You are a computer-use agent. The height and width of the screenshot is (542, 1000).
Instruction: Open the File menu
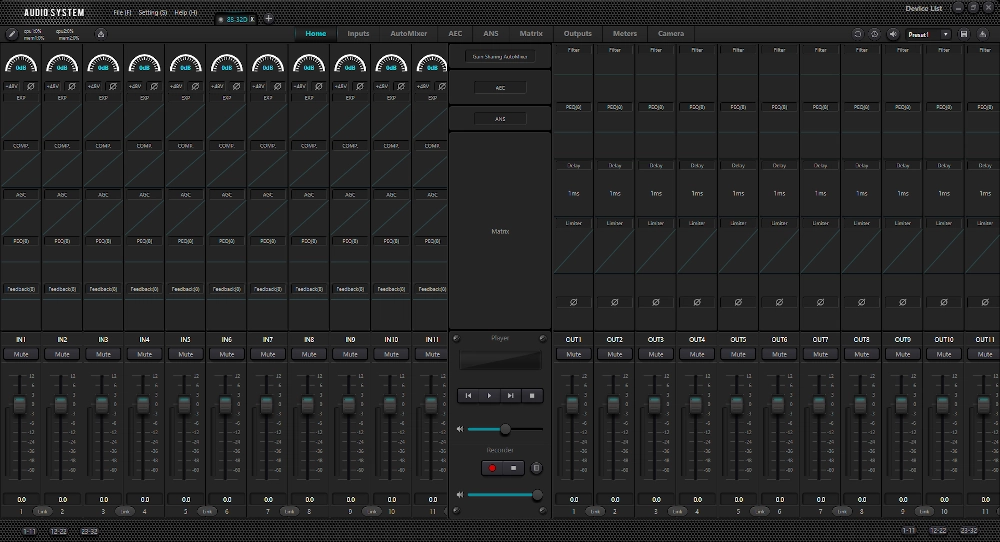(122, 12)
